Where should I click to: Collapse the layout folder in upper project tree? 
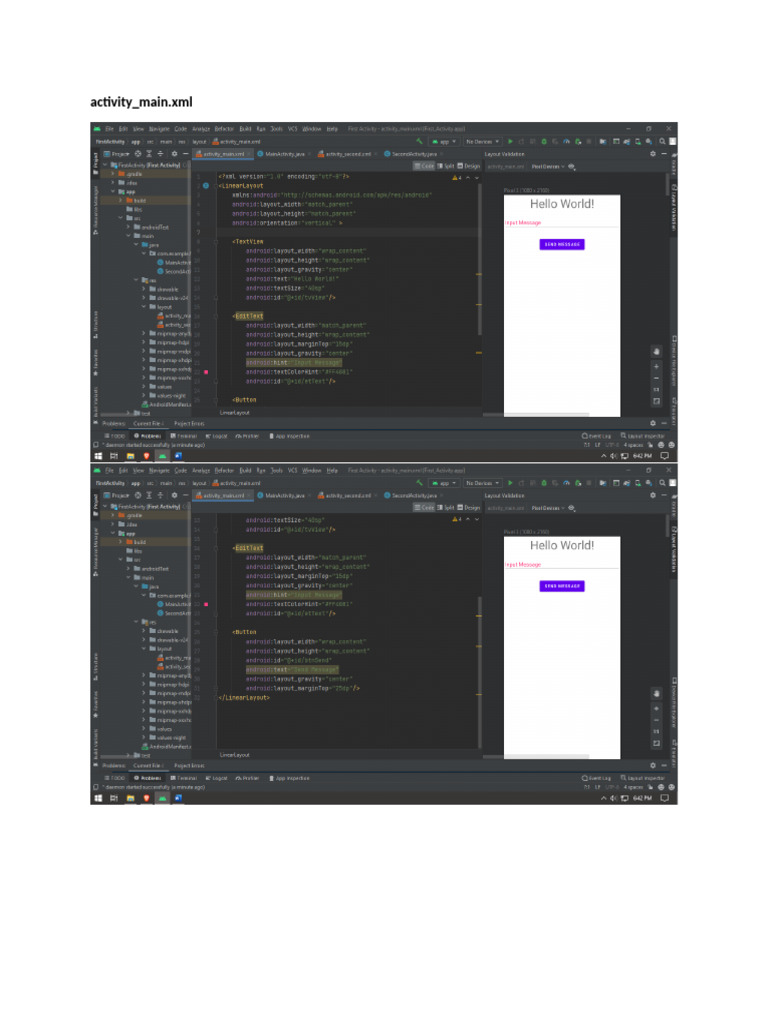(145, 307)
